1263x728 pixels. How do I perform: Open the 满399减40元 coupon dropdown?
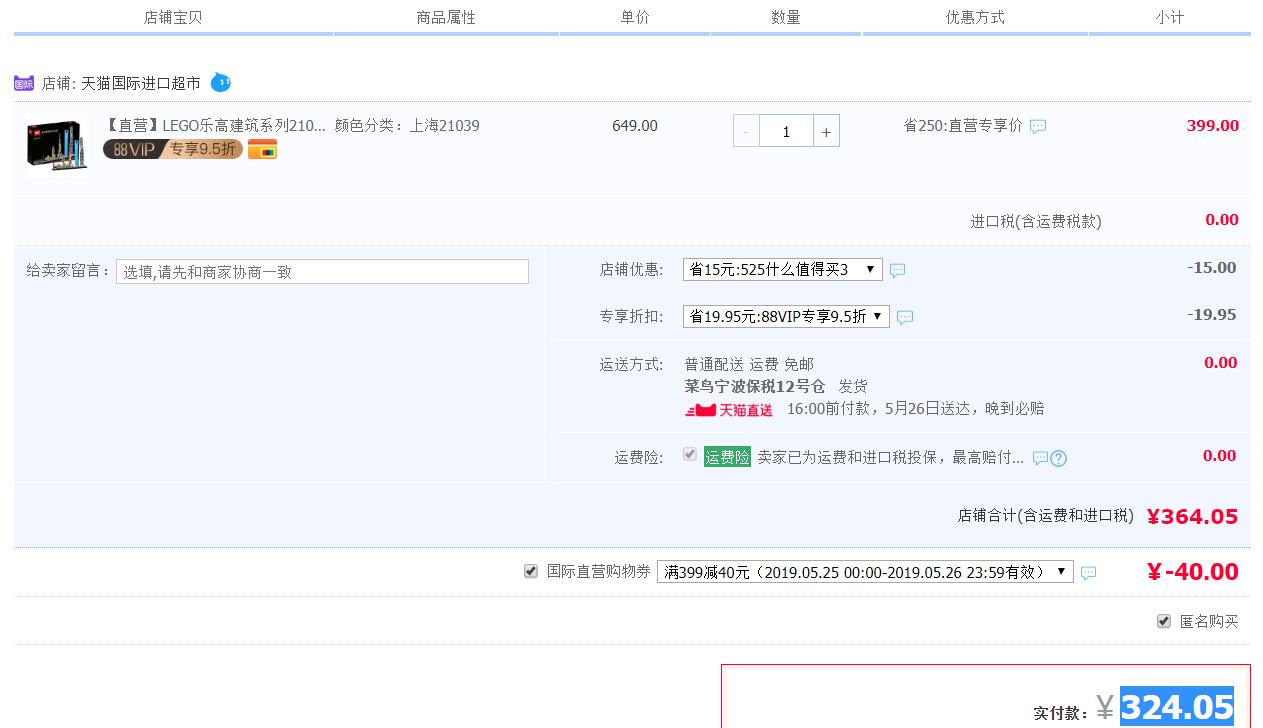pos(865,572)
